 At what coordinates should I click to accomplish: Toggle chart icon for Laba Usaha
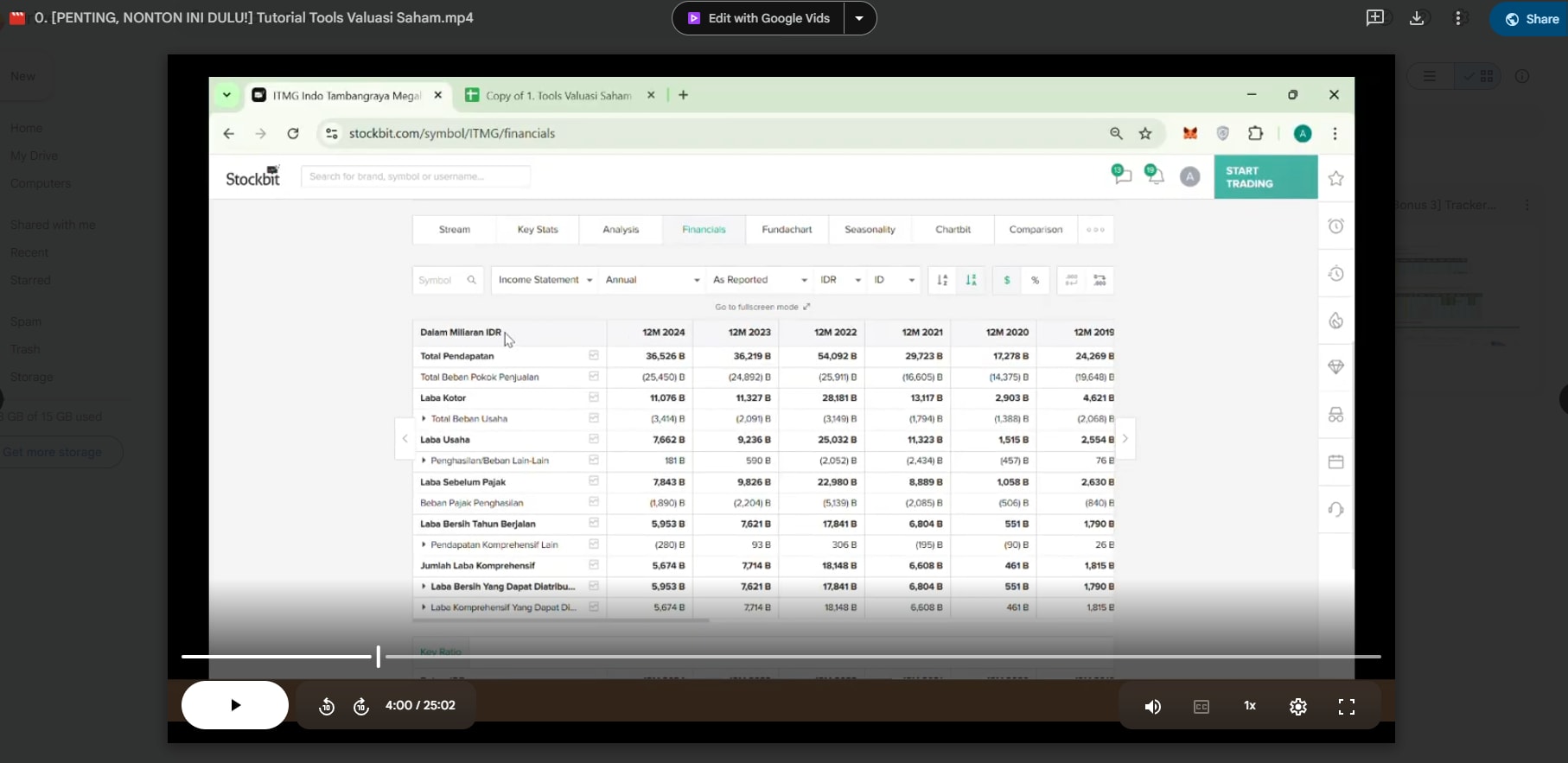click(x=594, y=439)
